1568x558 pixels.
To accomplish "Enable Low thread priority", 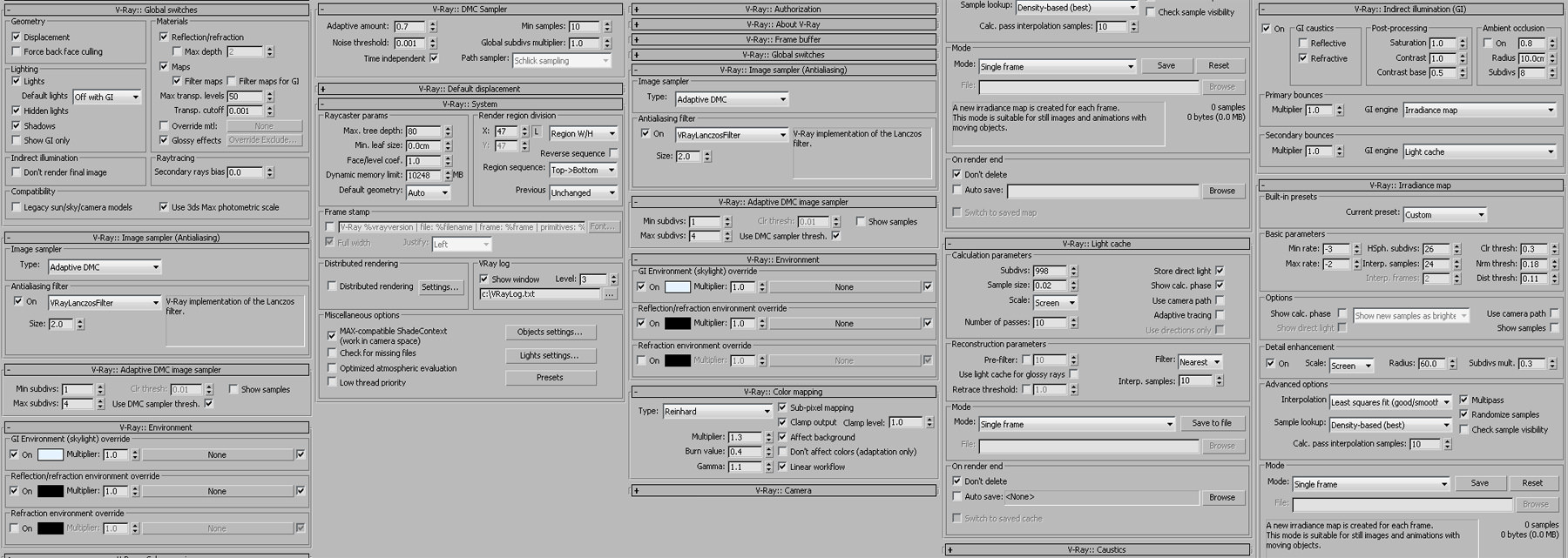I will [332, 382].
